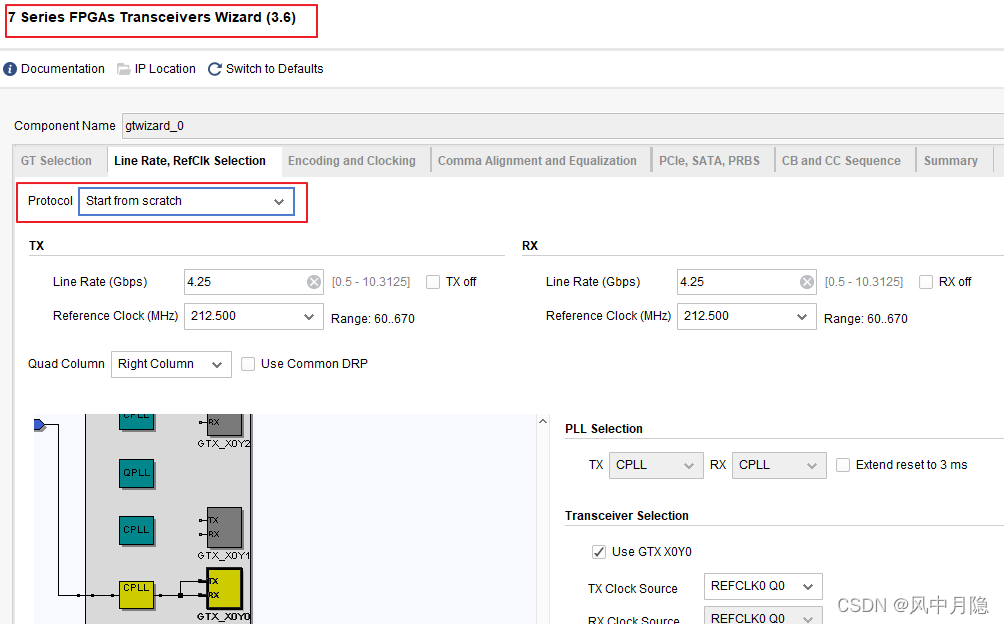Open the Protocol dropdown

click(x=186, y=201)
